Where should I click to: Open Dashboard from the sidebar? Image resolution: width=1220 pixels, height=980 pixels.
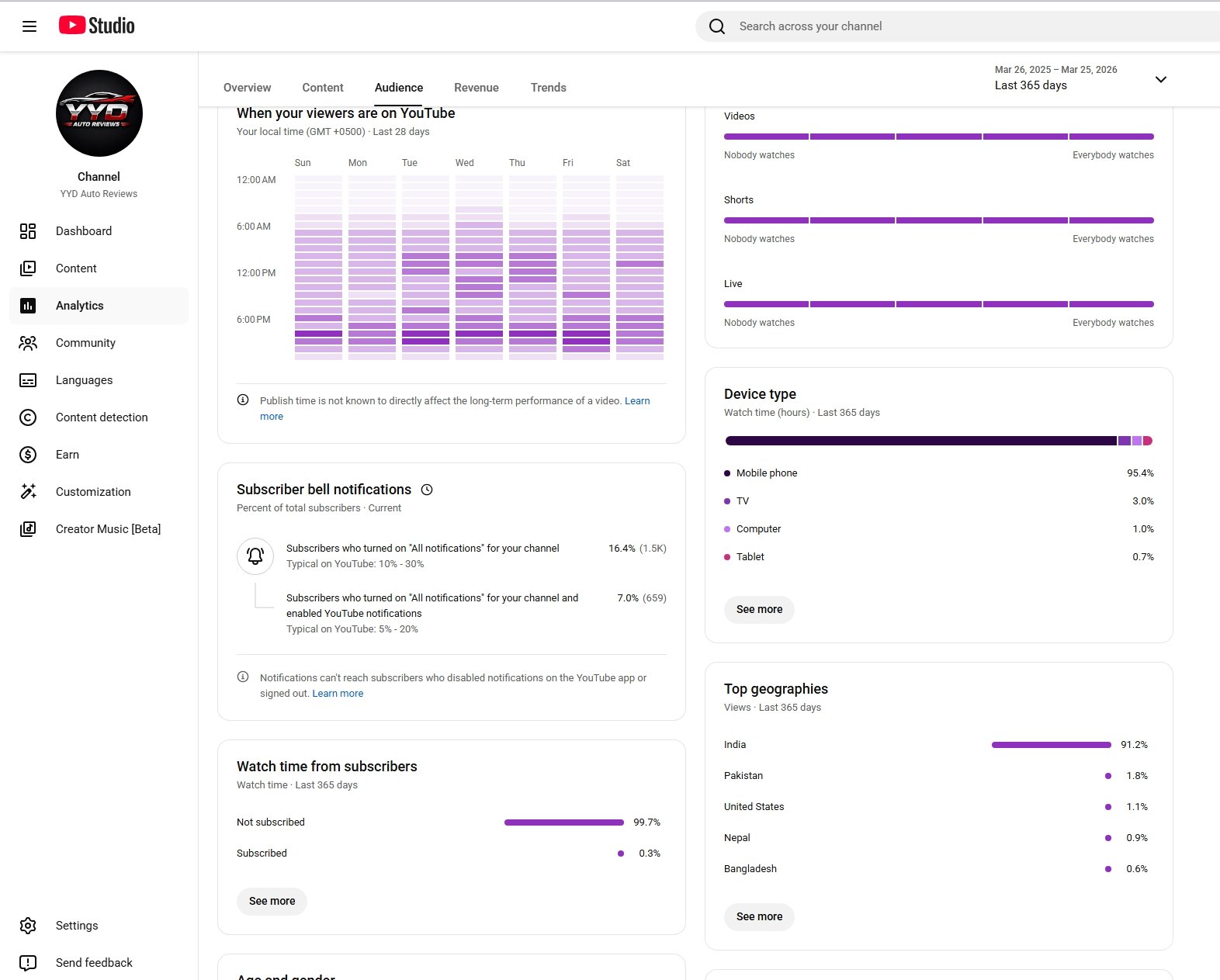pyautogui.click(x=84, y=231)
